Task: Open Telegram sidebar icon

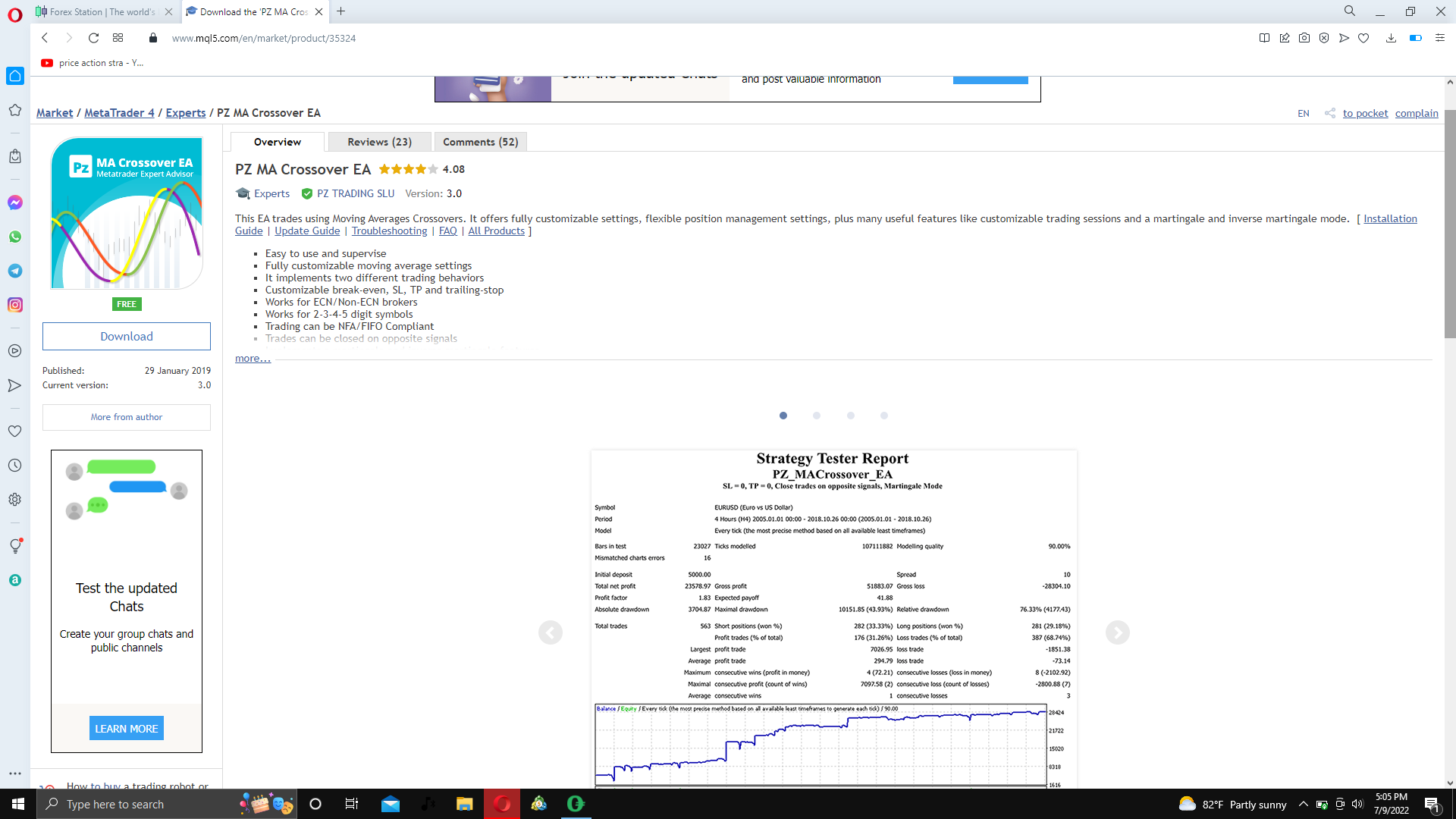Action: pos(15,271)
